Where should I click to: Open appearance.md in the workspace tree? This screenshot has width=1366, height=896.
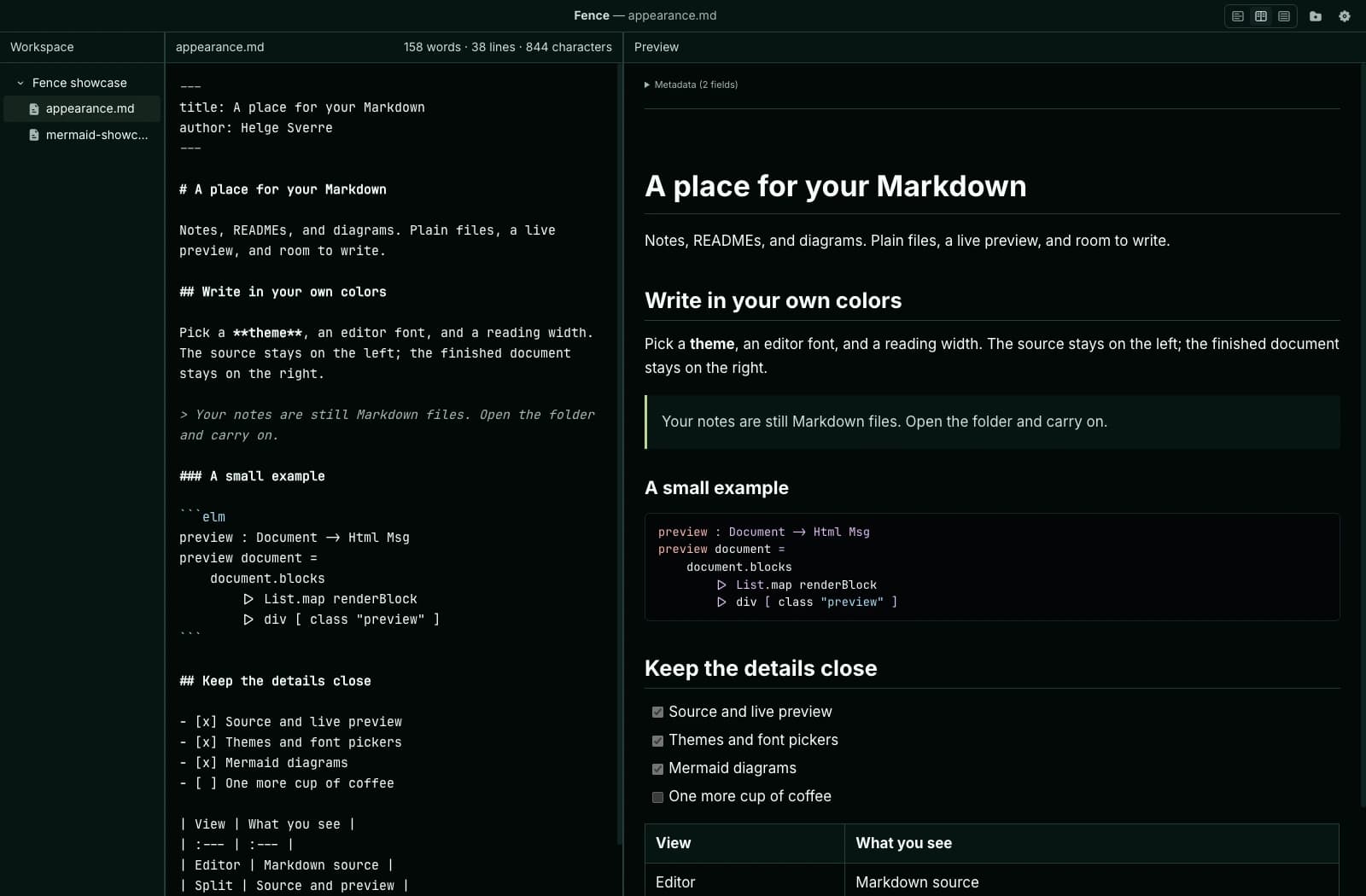click(x=82, y=108)
